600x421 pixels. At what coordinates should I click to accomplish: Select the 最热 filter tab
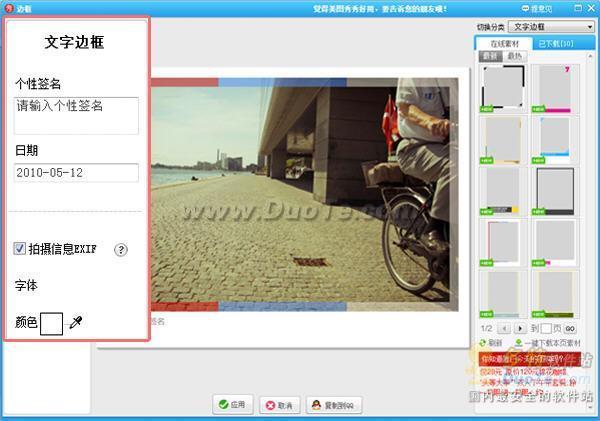click(x=514, y=56)
